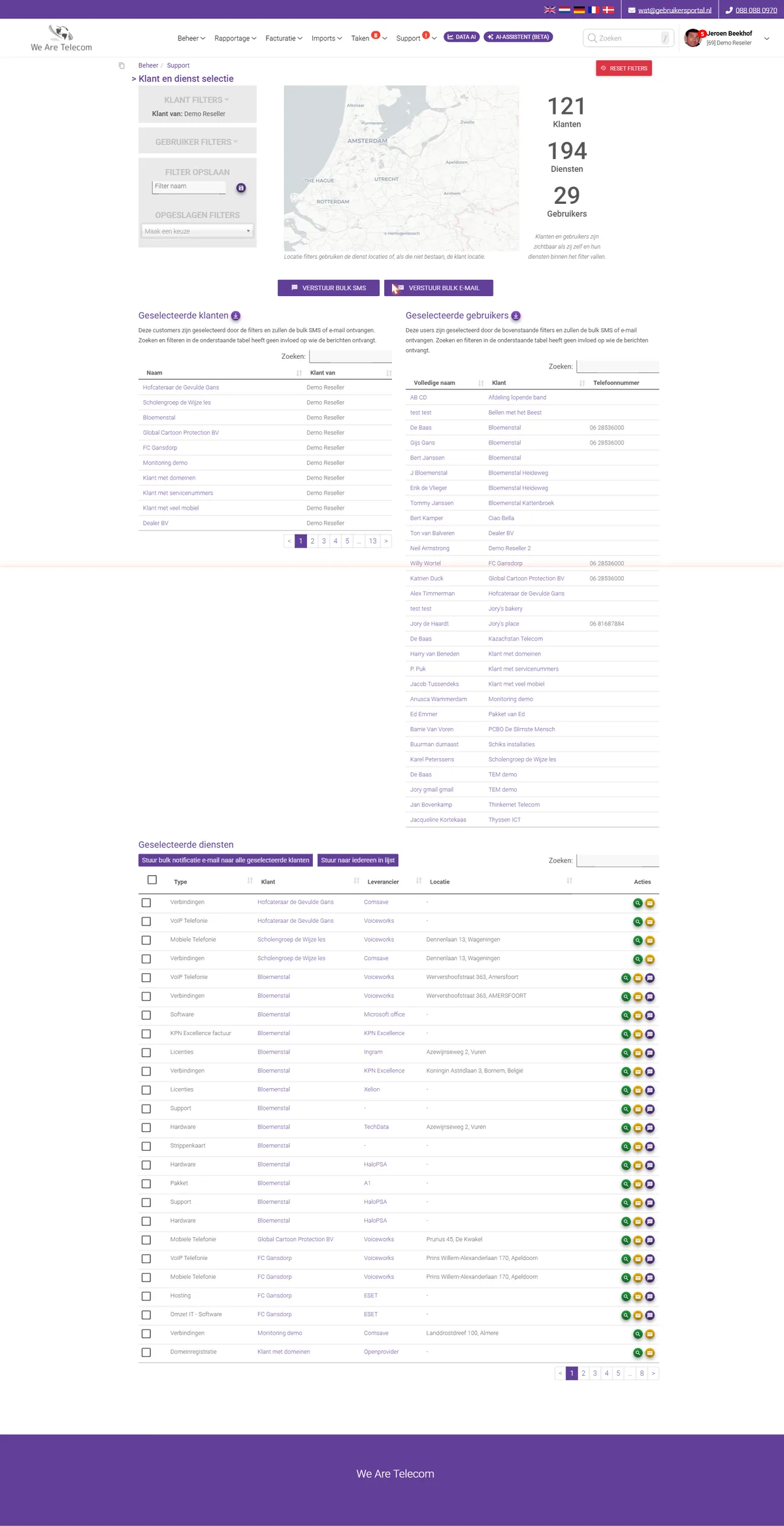Switch language via the German flag

point(579,10)
